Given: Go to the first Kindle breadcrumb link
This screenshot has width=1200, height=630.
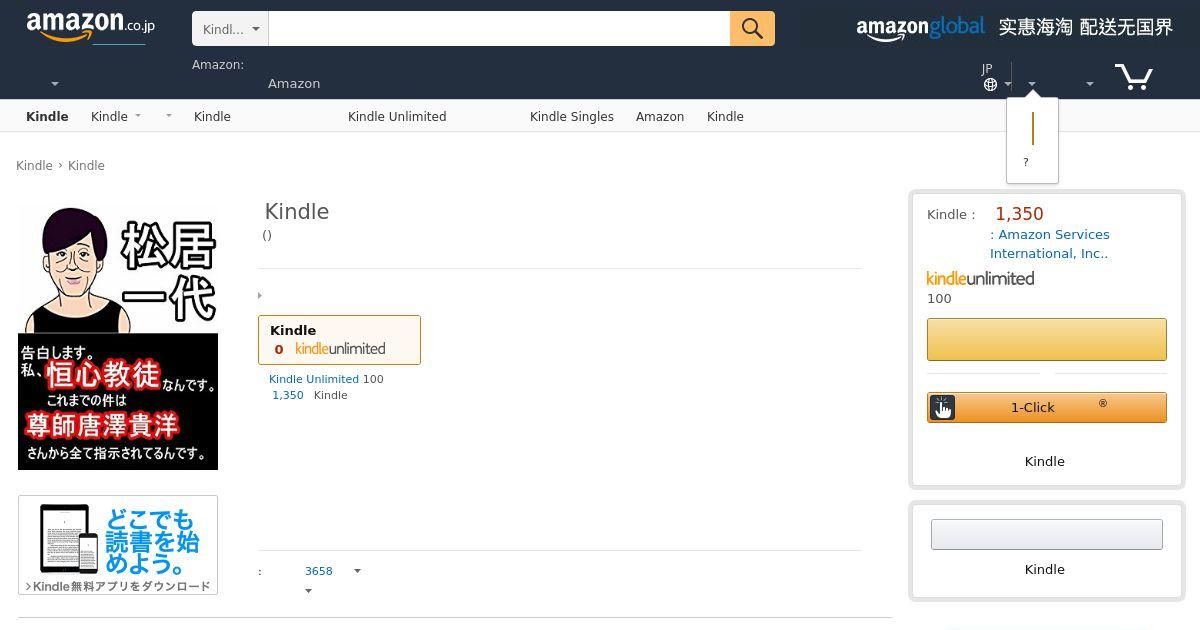Looking at the screenshot, I should [x=34, y=166].
